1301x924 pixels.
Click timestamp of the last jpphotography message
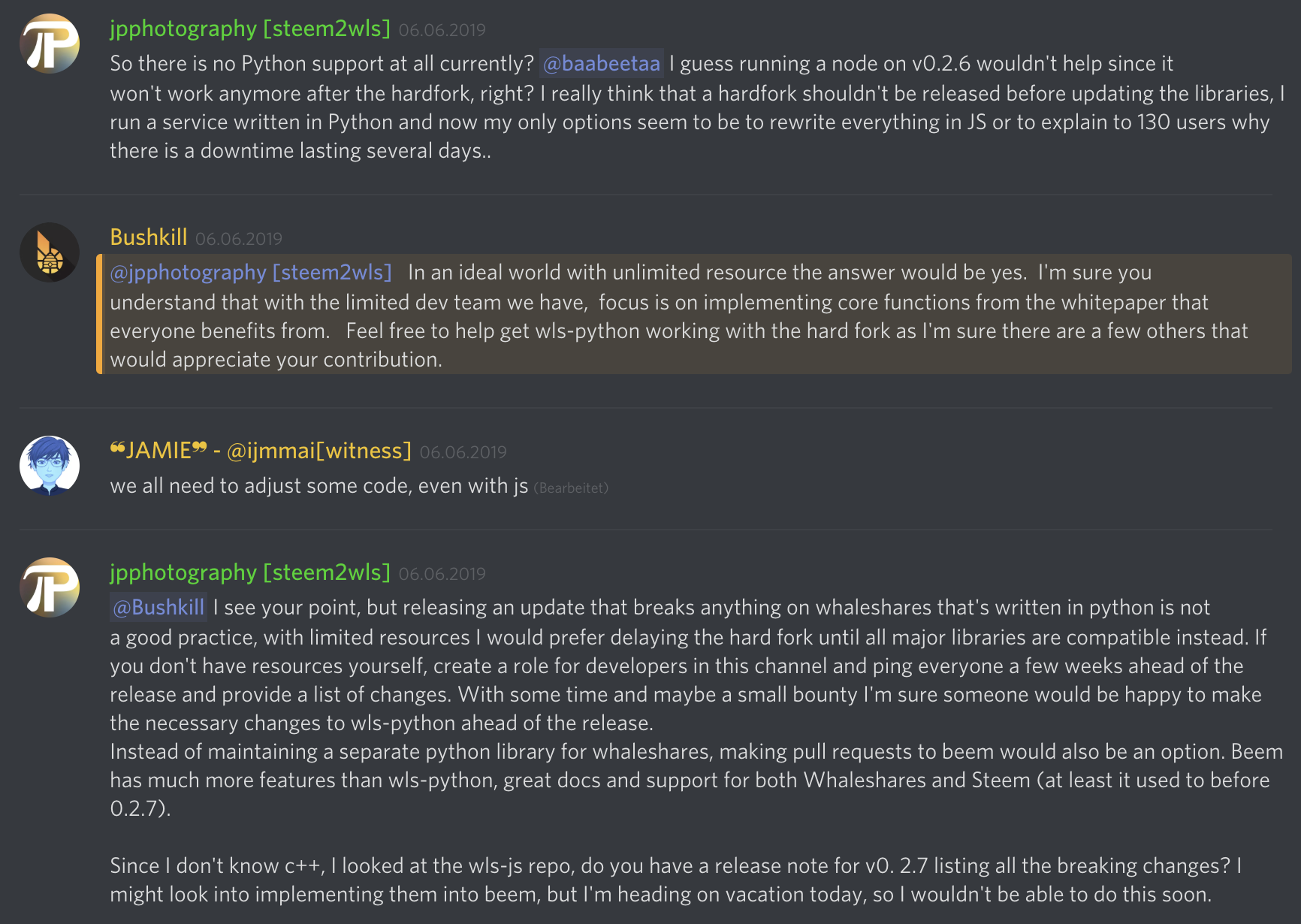[x=442, y=574]
